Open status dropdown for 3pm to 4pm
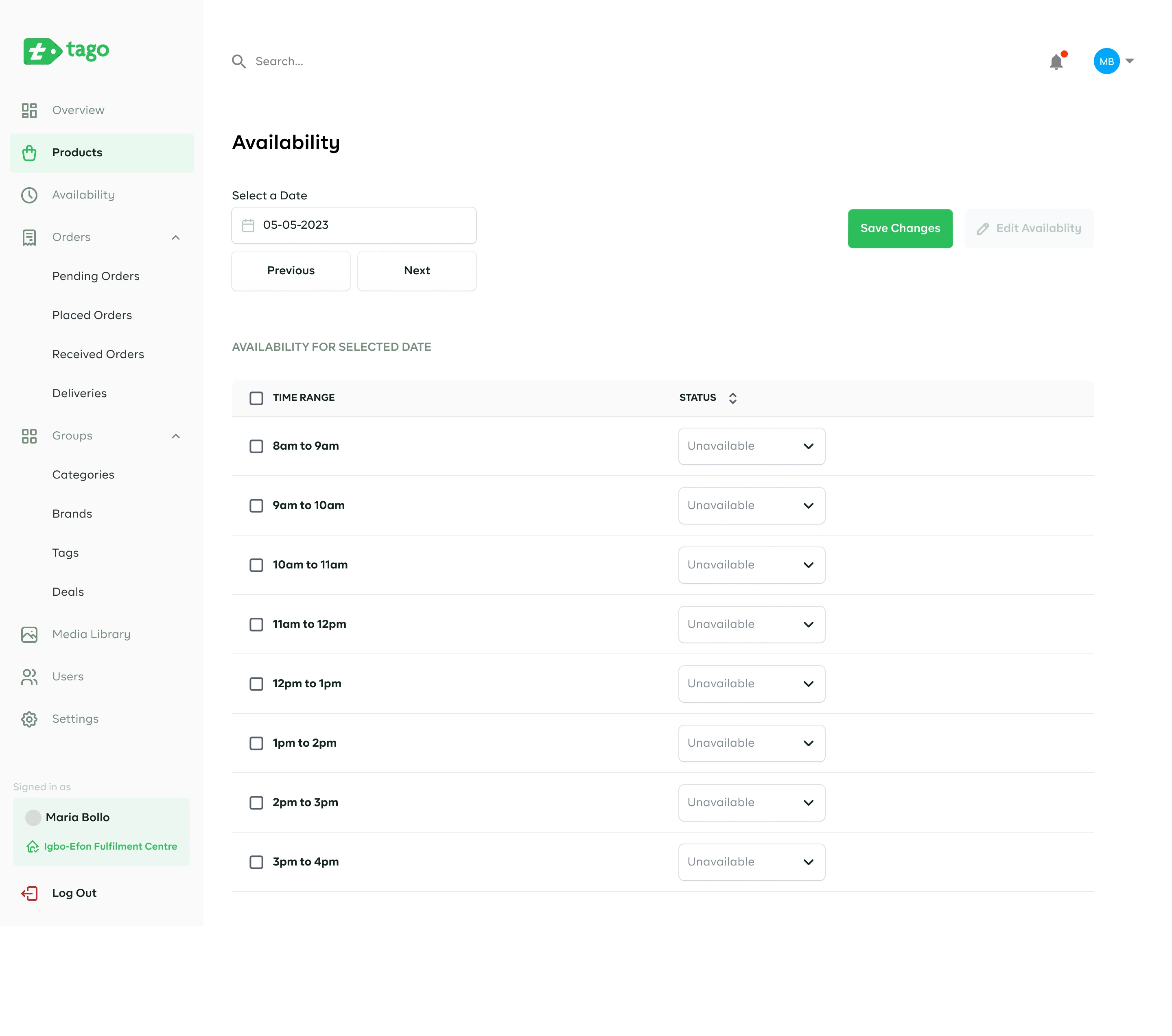 click(x=751, y=862)
